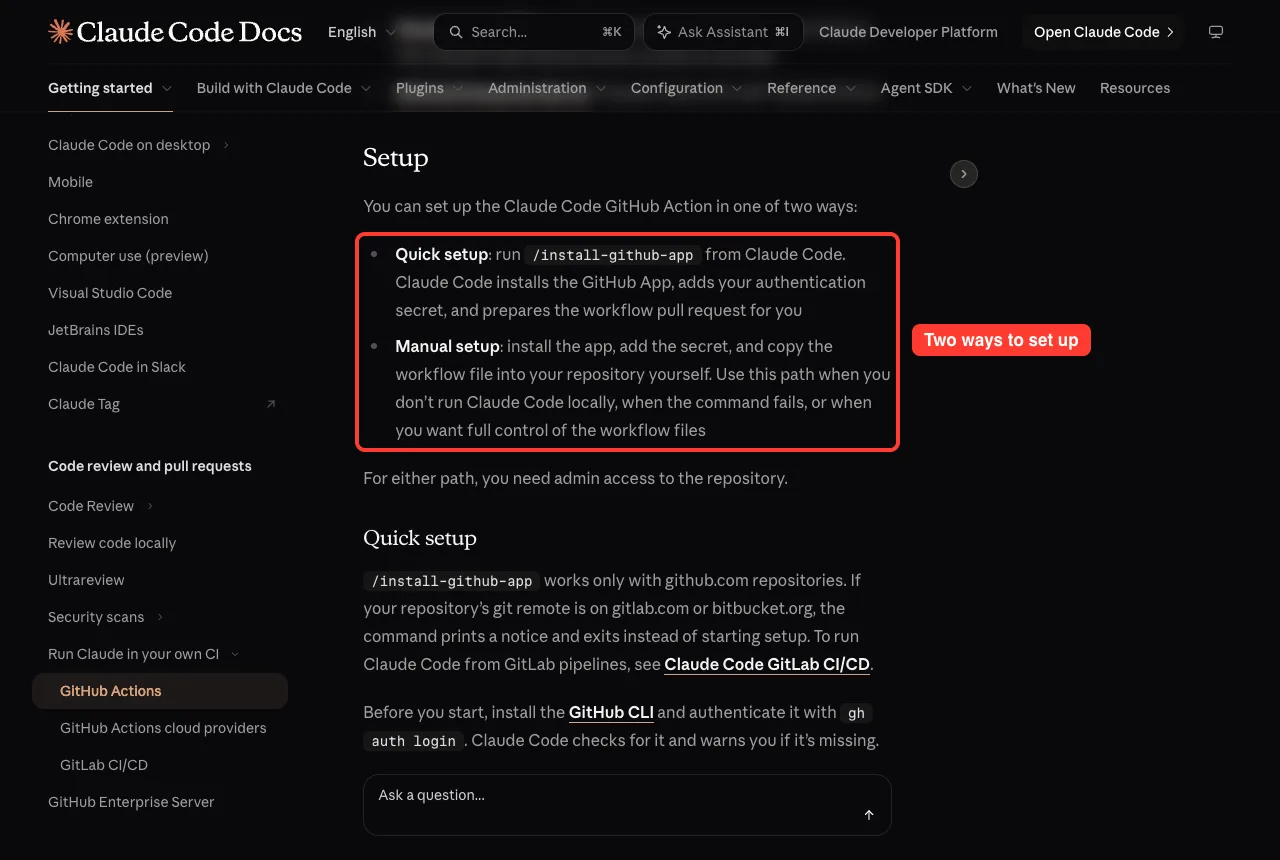Expand the Getting started menu
Image resolution: width=1280 pixels, height=860 pixels.
tap(110, 88)
